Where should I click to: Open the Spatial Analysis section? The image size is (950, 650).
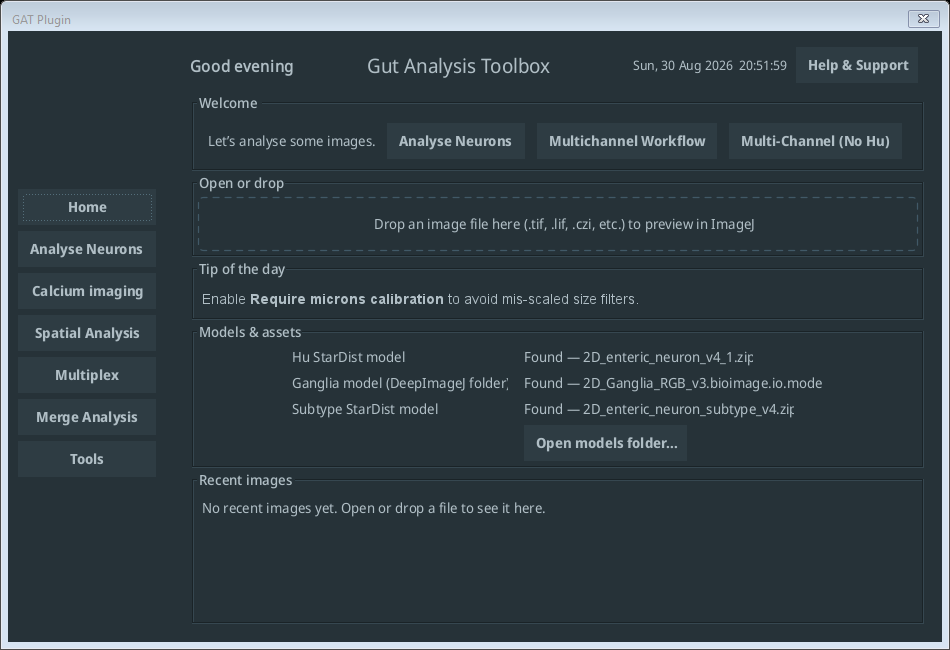tap(87, 333)
